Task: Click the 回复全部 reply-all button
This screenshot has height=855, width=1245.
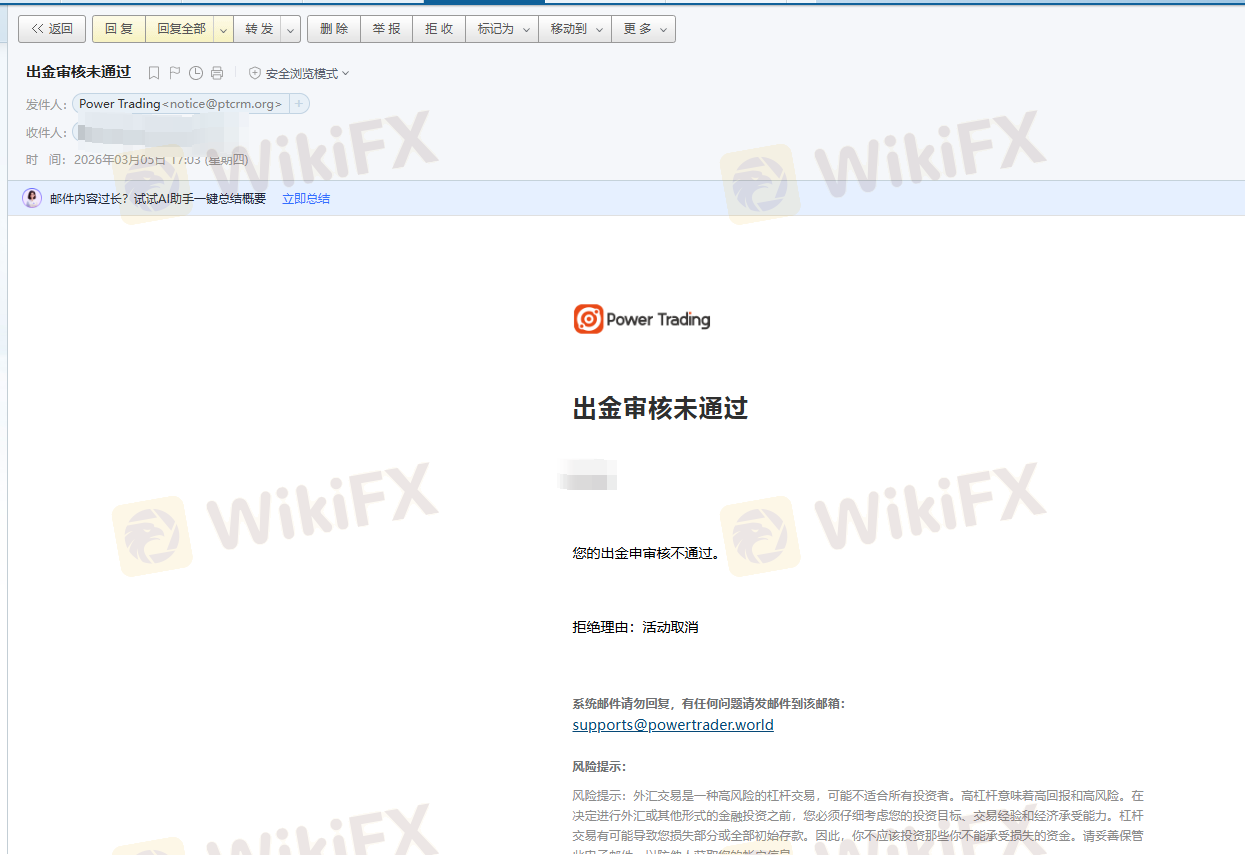Action: (180, 29)
